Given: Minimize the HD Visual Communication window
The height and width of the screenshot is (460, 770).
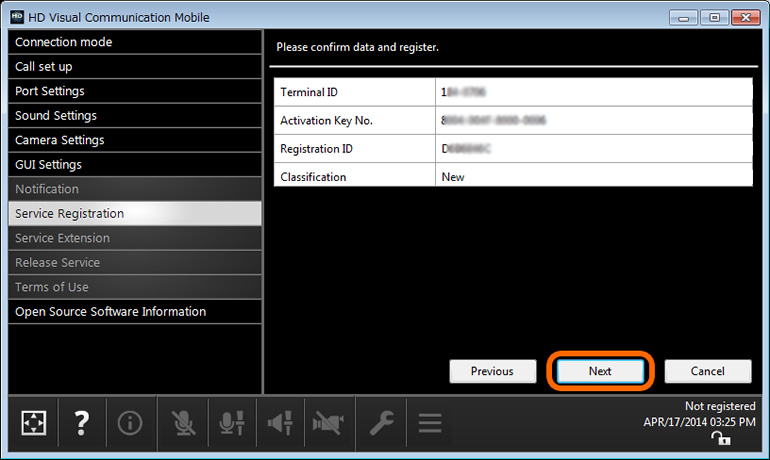Looking at the screenshot, I should (x=684, y=18).
